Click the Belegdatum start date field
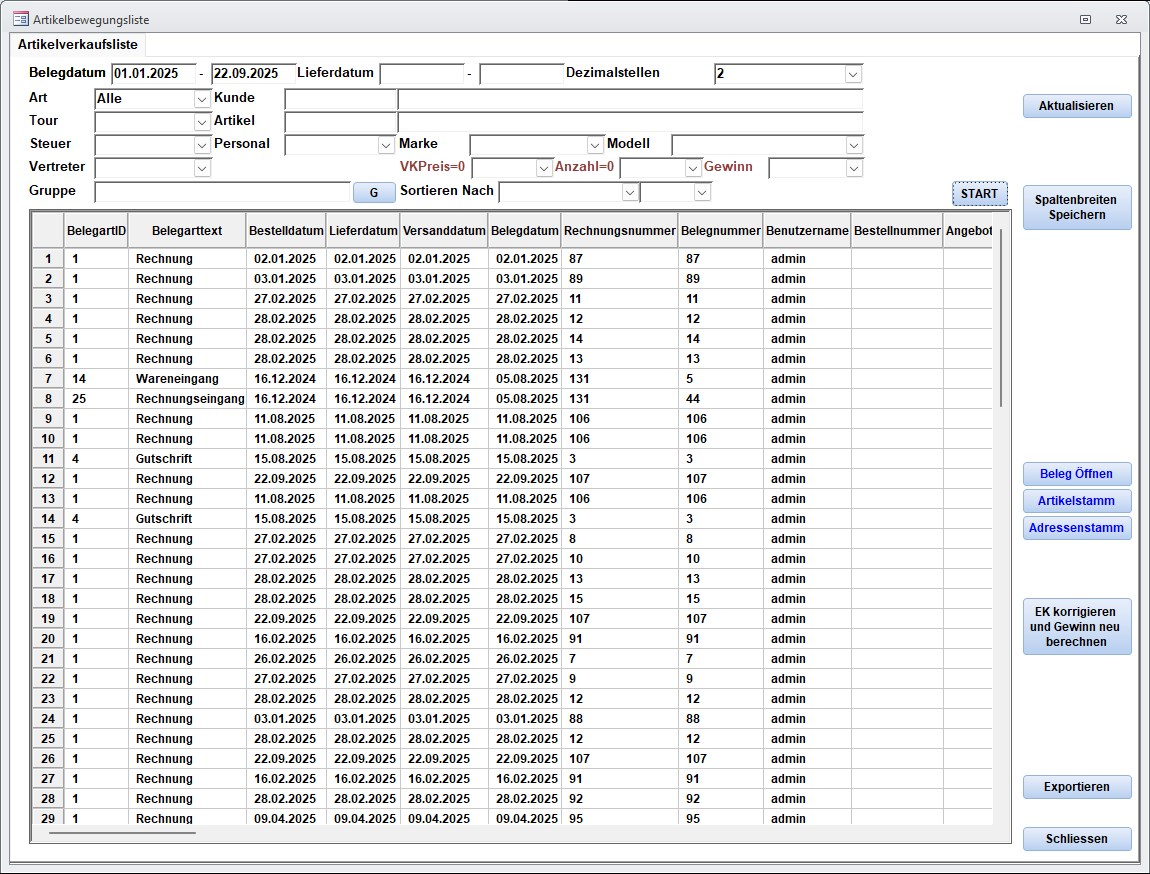This screenshot has height=874, width=1150. [153, 74]
